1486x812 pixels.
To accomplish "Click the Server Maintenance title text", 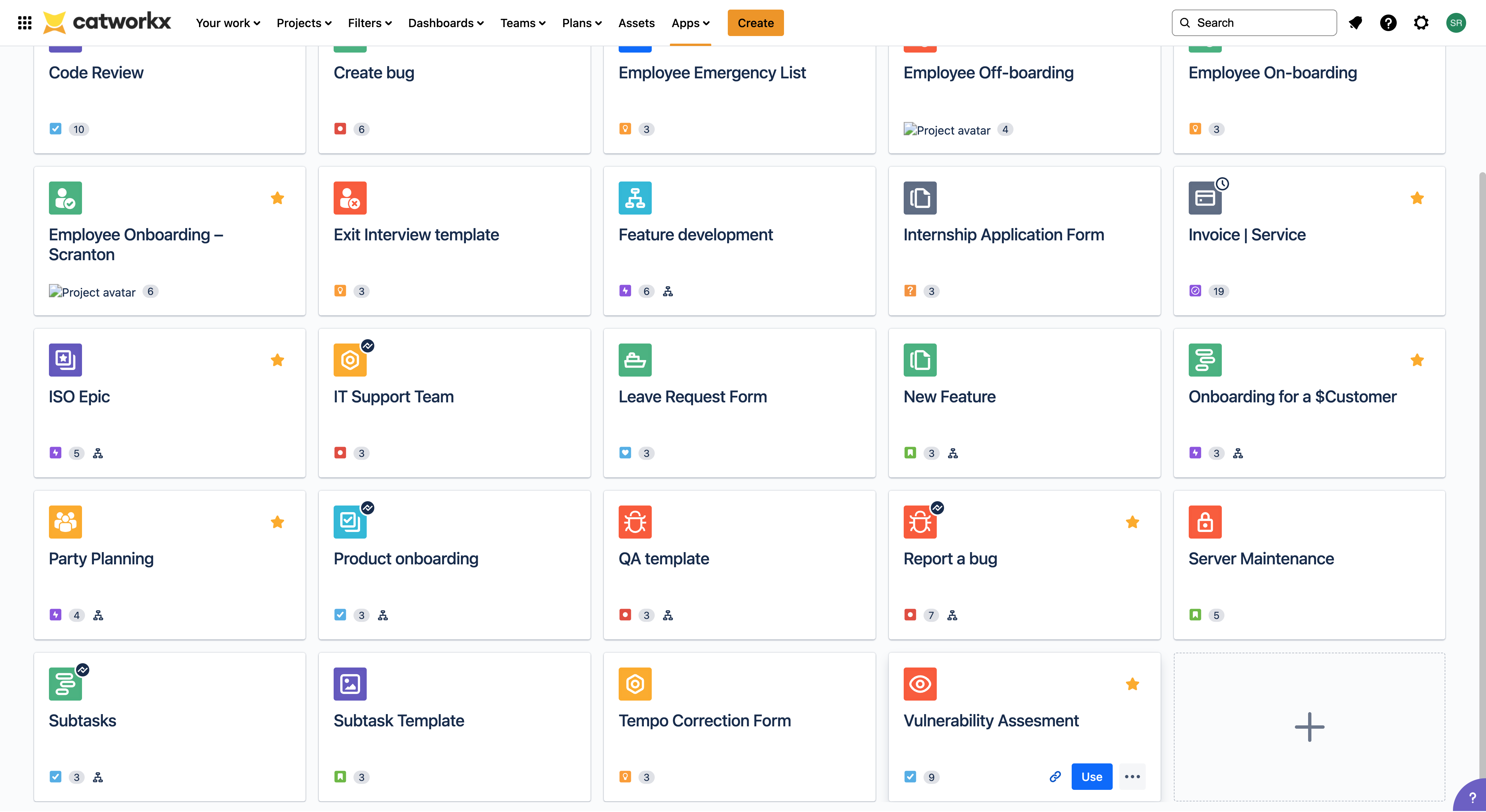I will pos(1261,559).
